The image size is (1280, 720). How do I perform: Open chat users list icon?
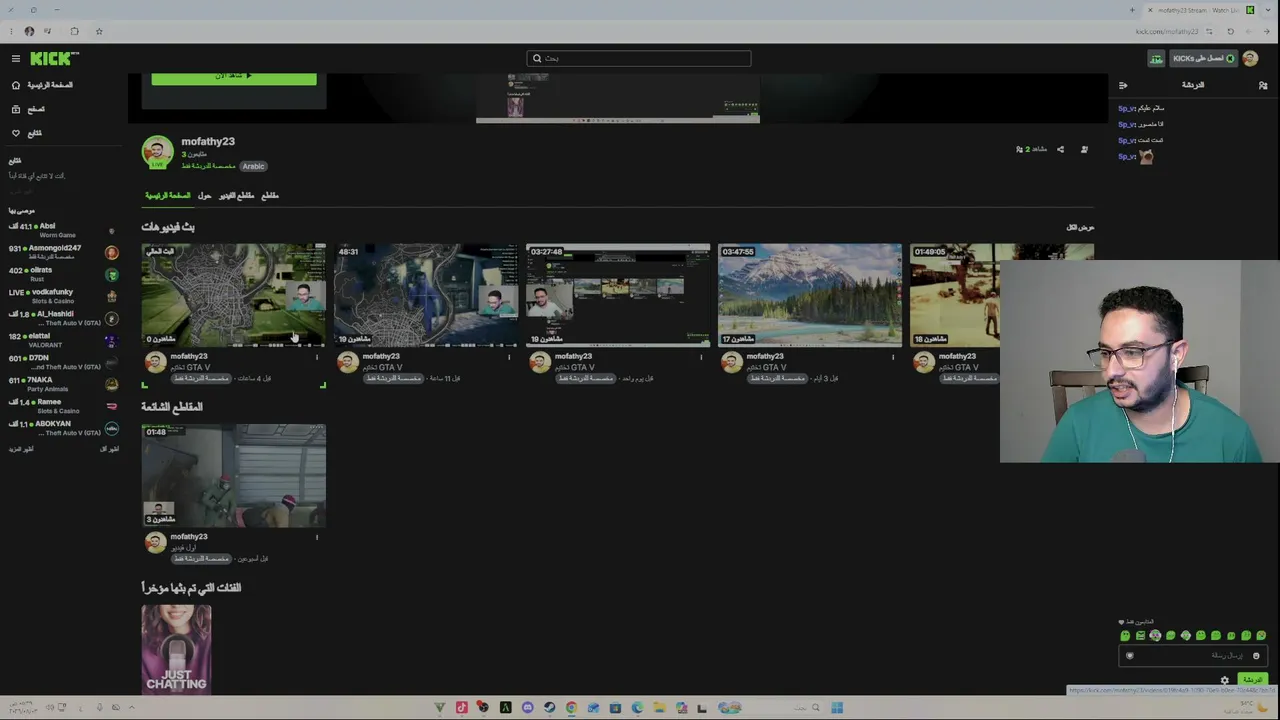point(1263,85)
